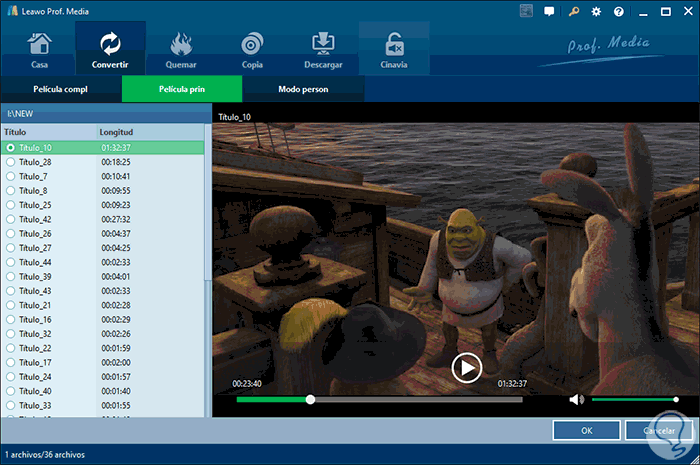Click the volume slider handle

[x=676, y=399]
